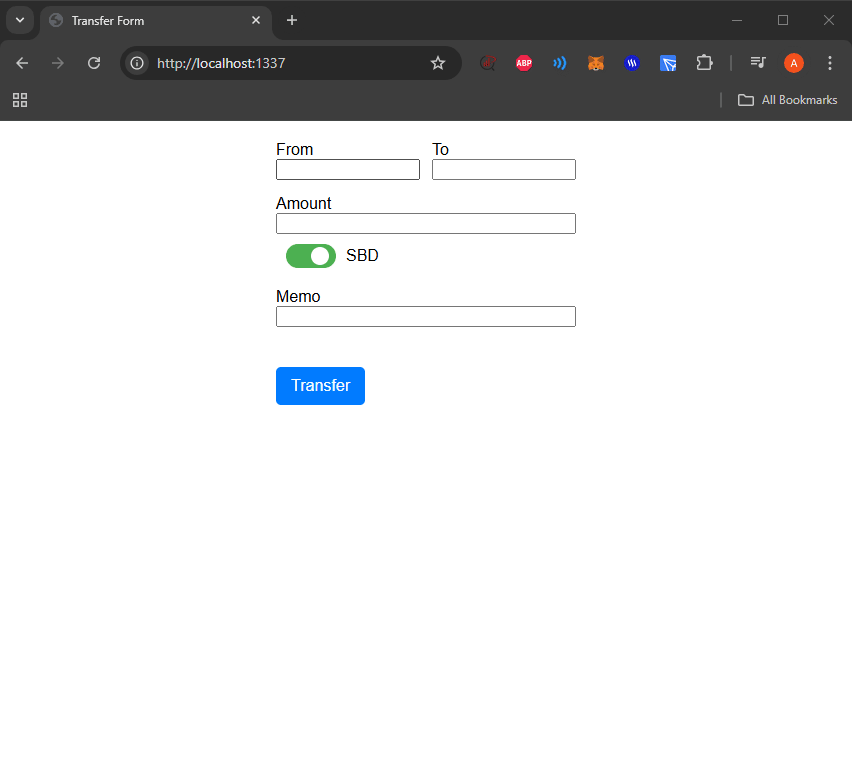Image resolution: width=852 pixels, height=772 pixels.
Task: Open the media control playlist icon
Action: 758,63
